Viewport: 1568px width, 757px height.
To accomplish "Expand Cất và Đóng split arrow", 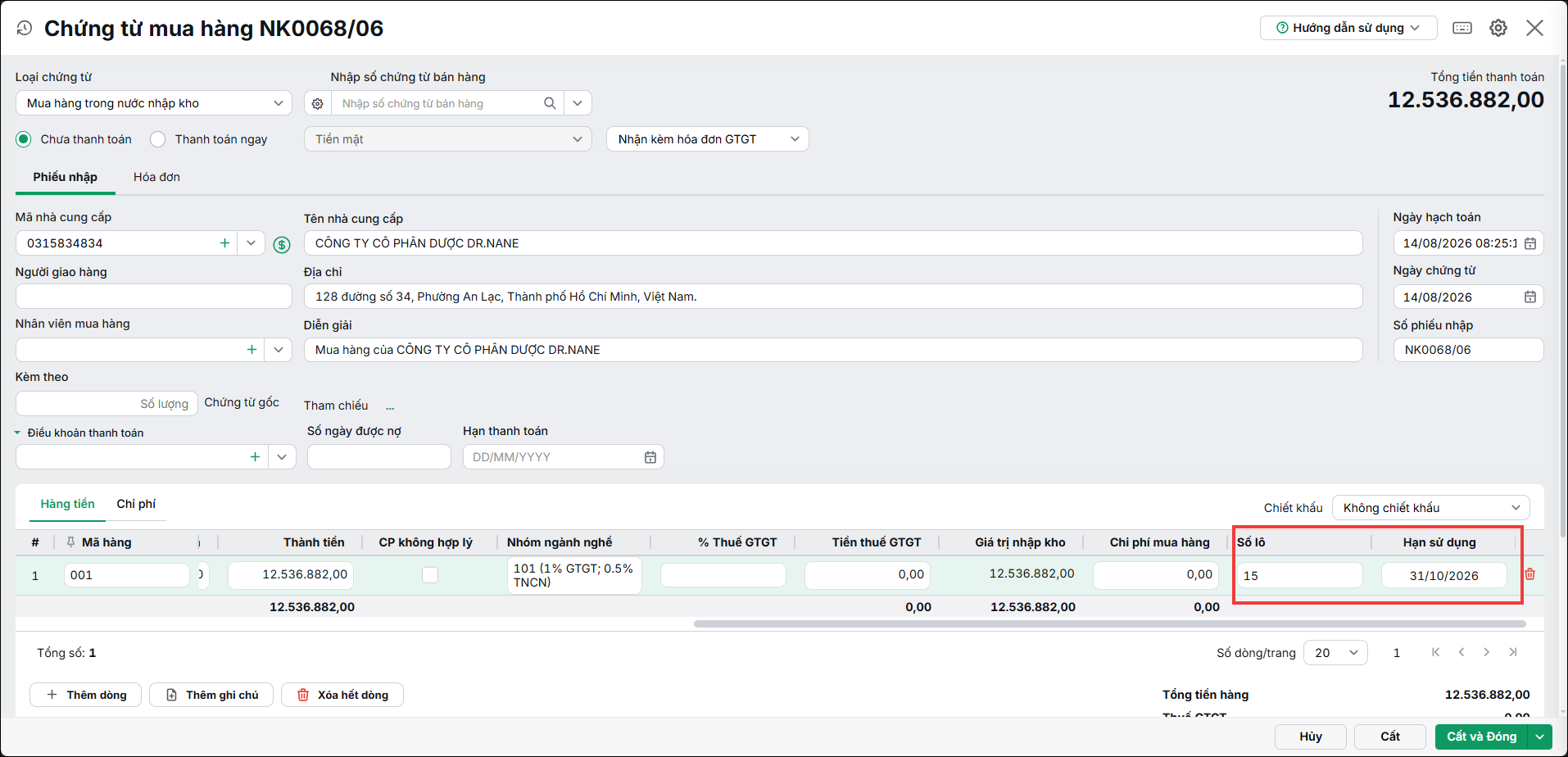I will (1540, 737).
